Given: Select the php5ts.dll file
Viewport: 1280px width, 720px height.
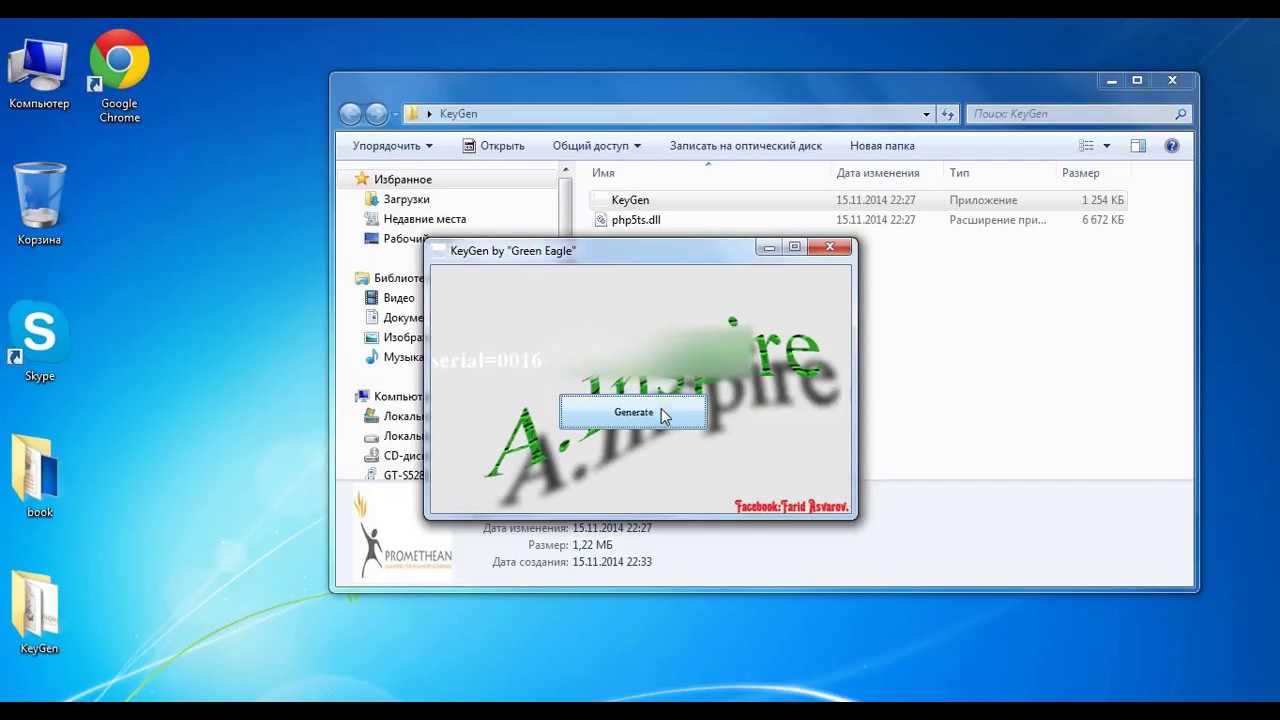Looking at the screenshot, I should coord(858,220).
